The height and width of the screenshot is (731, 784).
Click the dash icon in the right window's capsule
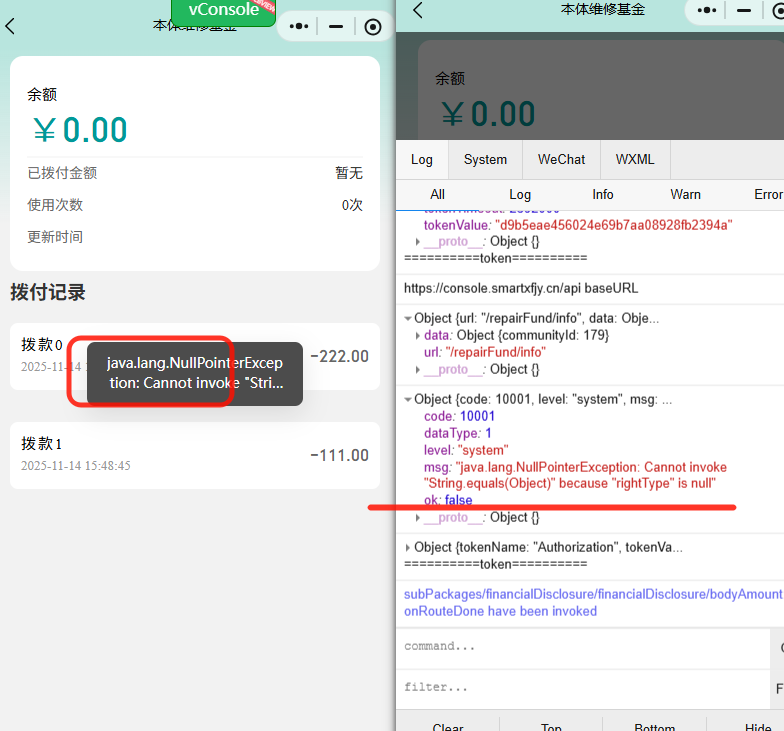pos(744,11)
